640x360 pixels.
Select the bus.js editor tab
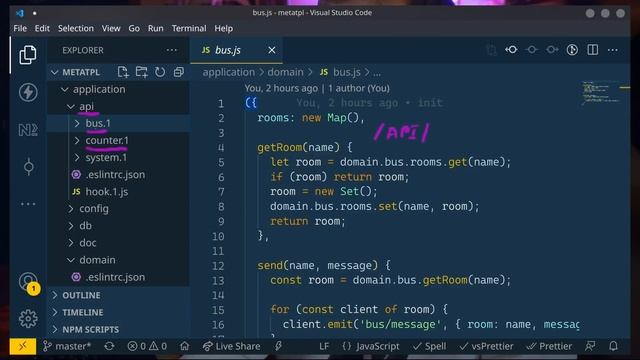236,50
